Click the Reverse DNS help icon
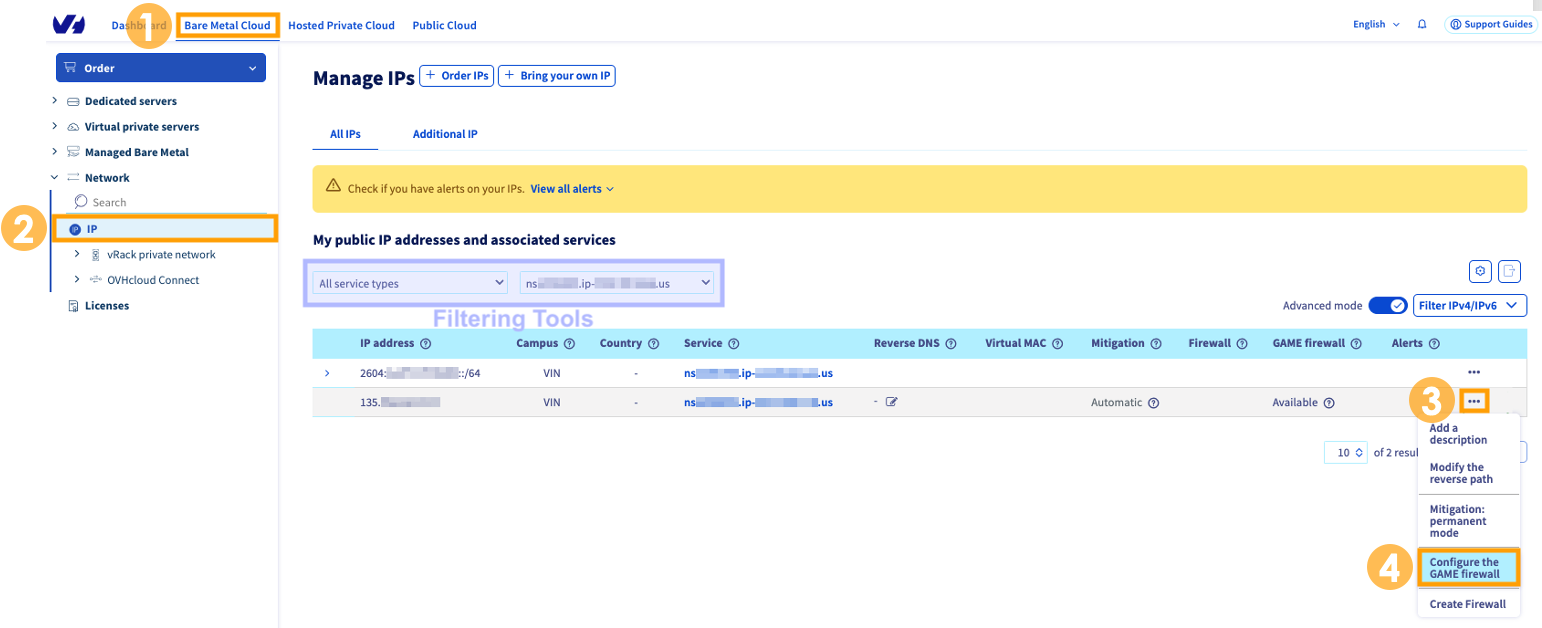1542x628 pixels. 951,343
